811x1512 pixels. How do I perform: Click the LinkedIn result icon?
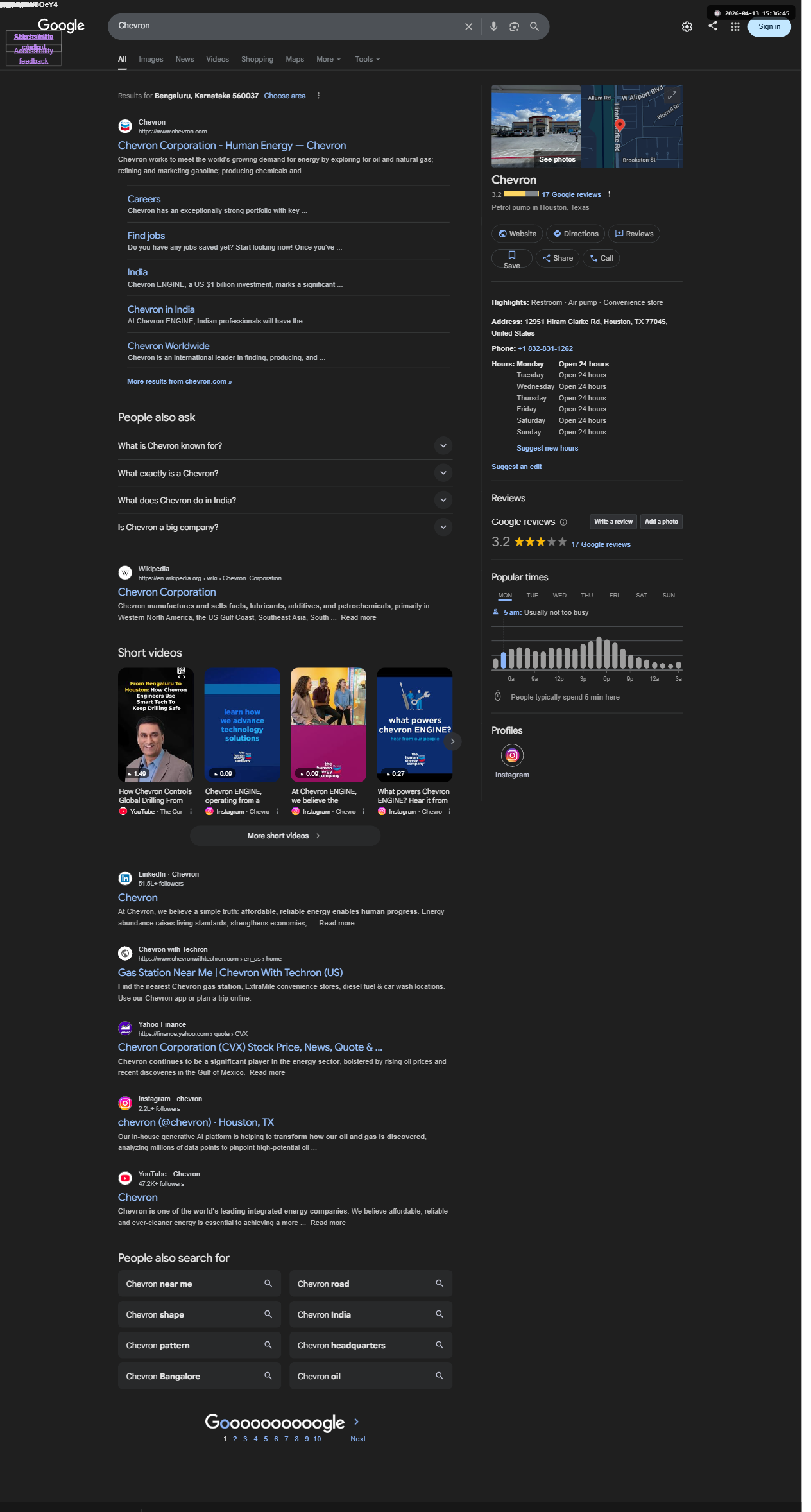pyautogui.click(x=126, y=879)
